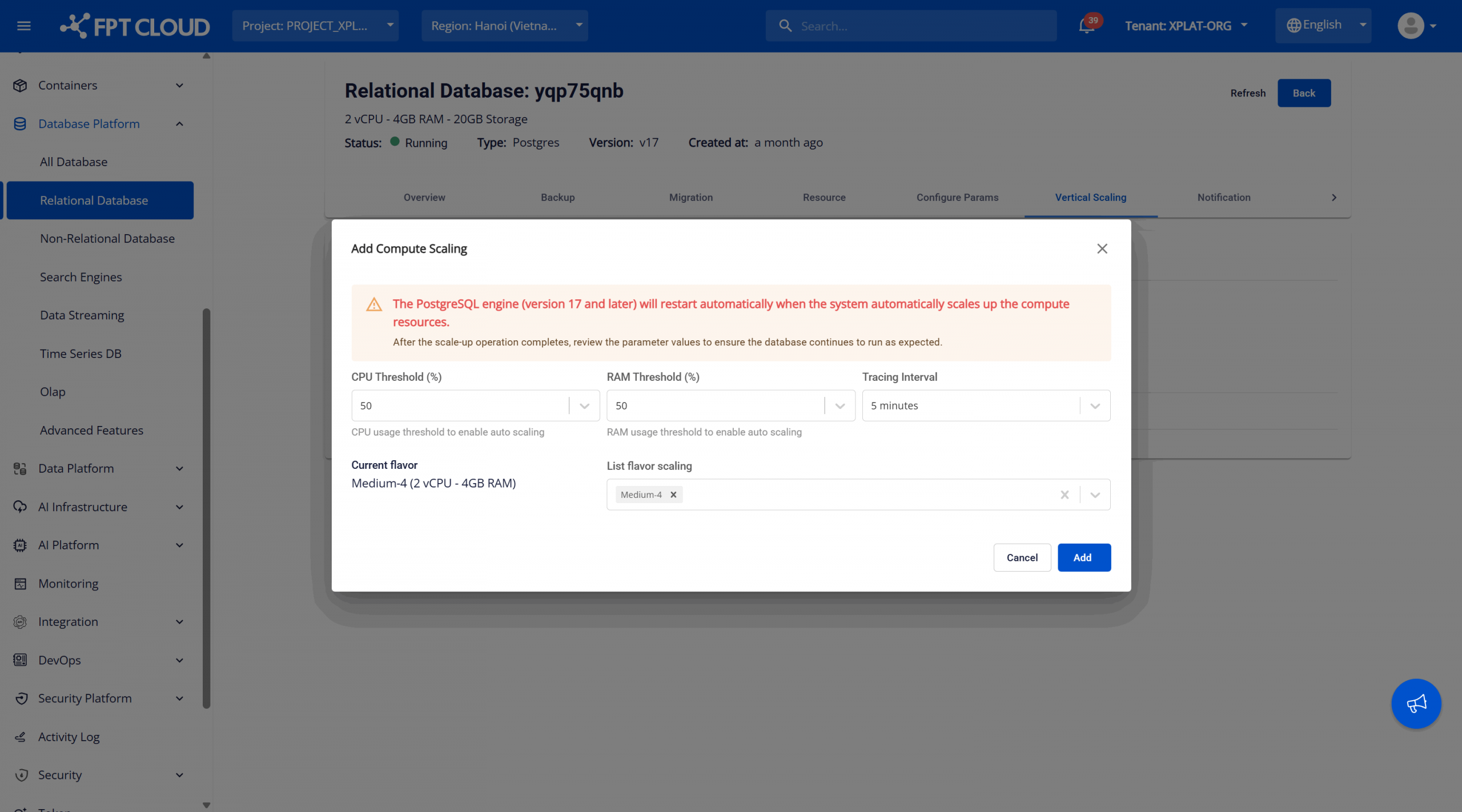Switch to the Backup tab
Image resolution: width=1462 pixels, height=812 pixels.
[557, 198]
